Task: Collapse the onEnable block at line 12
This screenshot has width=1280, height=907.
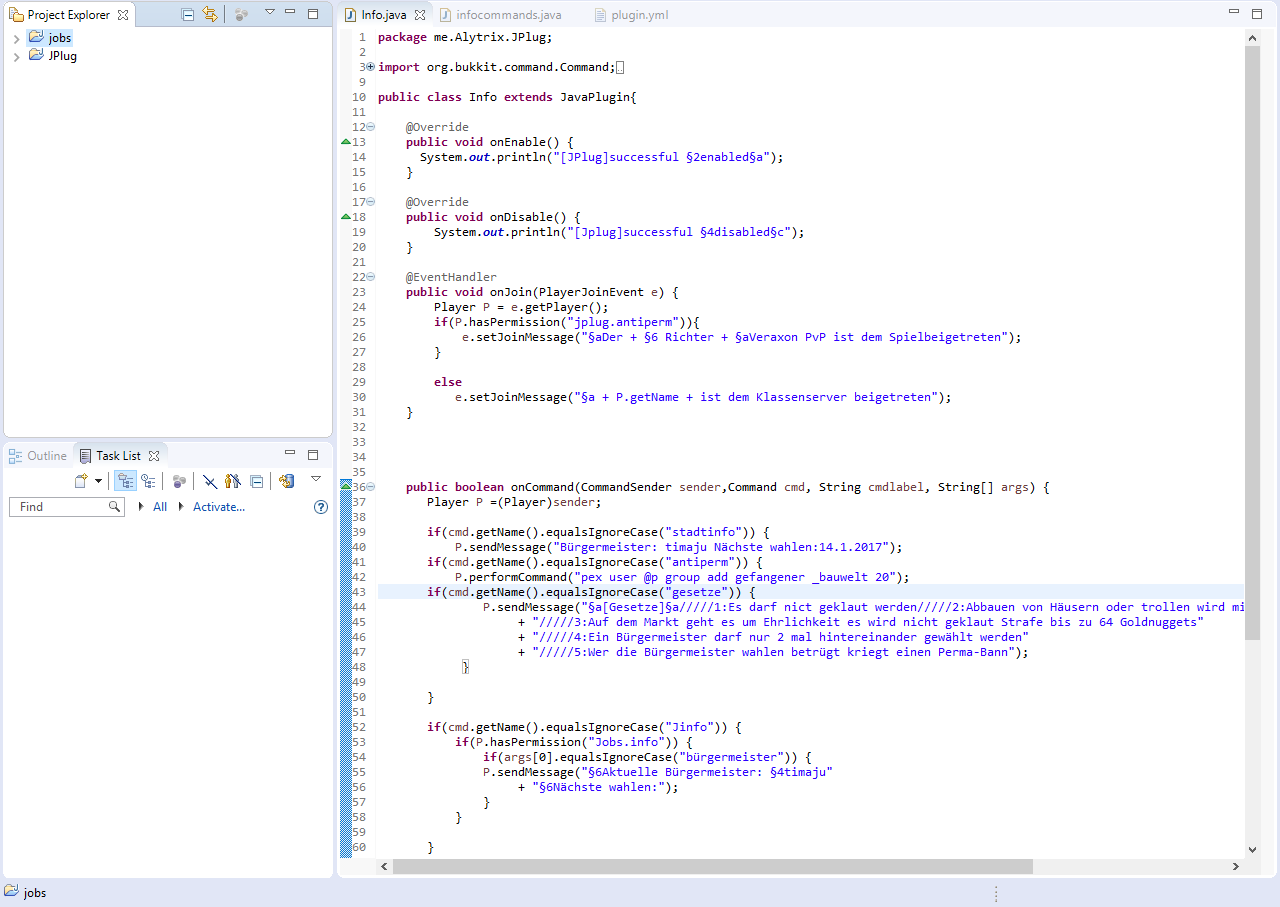Action: point(371,127)
